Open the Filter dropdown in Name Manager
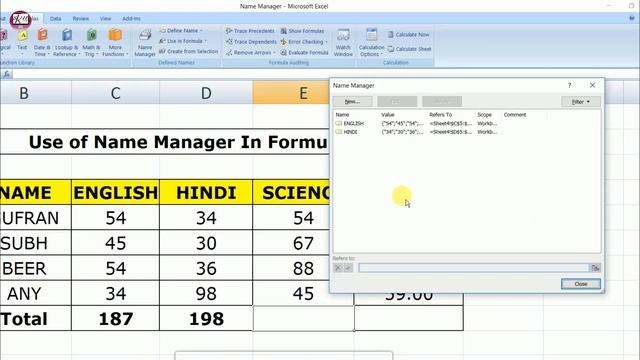Viewport: 640px width, 360px height. tap(580, 102)
